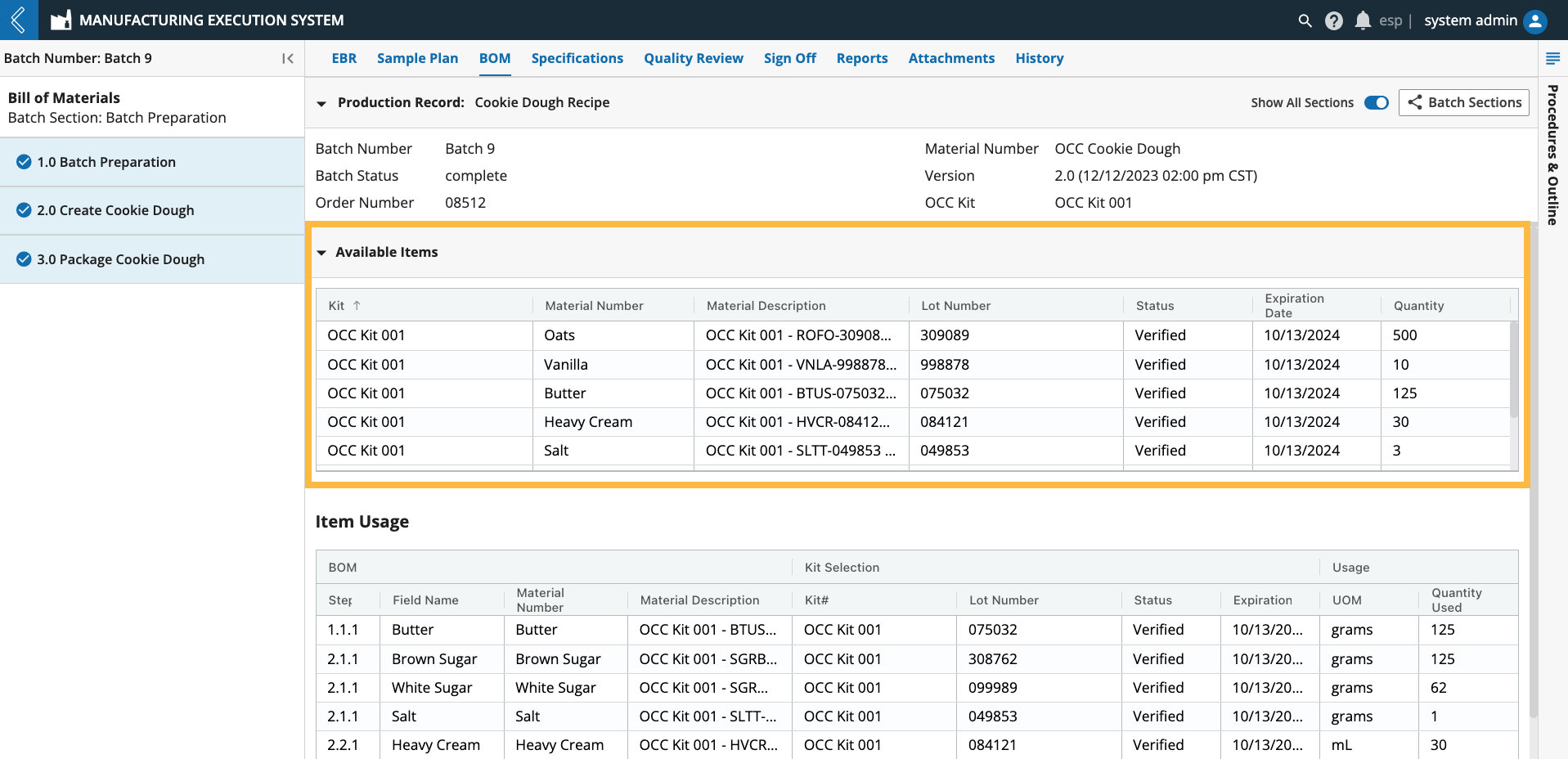Click the back chevron icon
This screenshot has width=1568, height=759.
[x=19, y=20]
